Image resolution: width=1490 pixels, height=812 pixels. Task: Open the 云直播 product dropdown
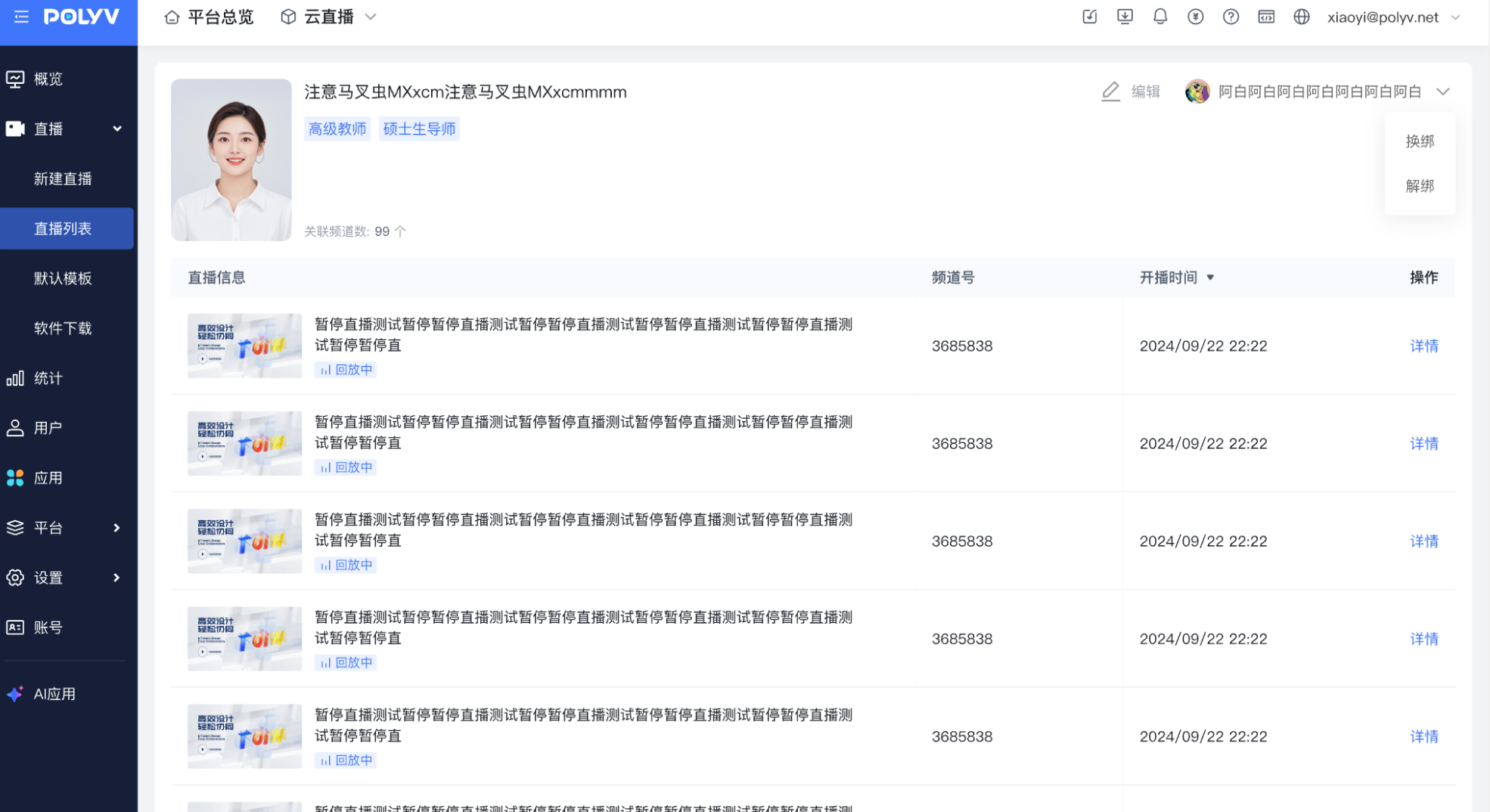[329, 17]
